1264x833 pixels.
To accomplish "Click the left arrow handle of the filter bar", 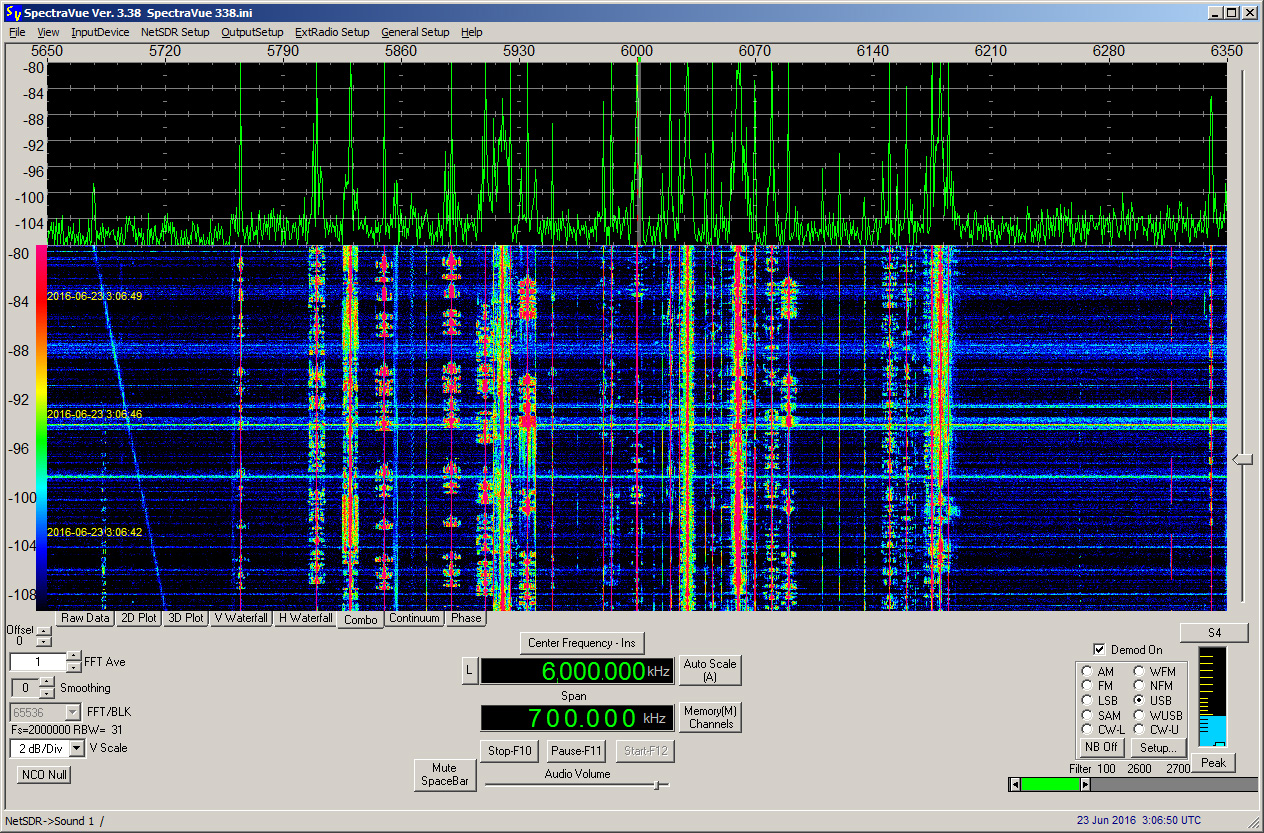I will pyautogui.click(x=1015, y=785).
